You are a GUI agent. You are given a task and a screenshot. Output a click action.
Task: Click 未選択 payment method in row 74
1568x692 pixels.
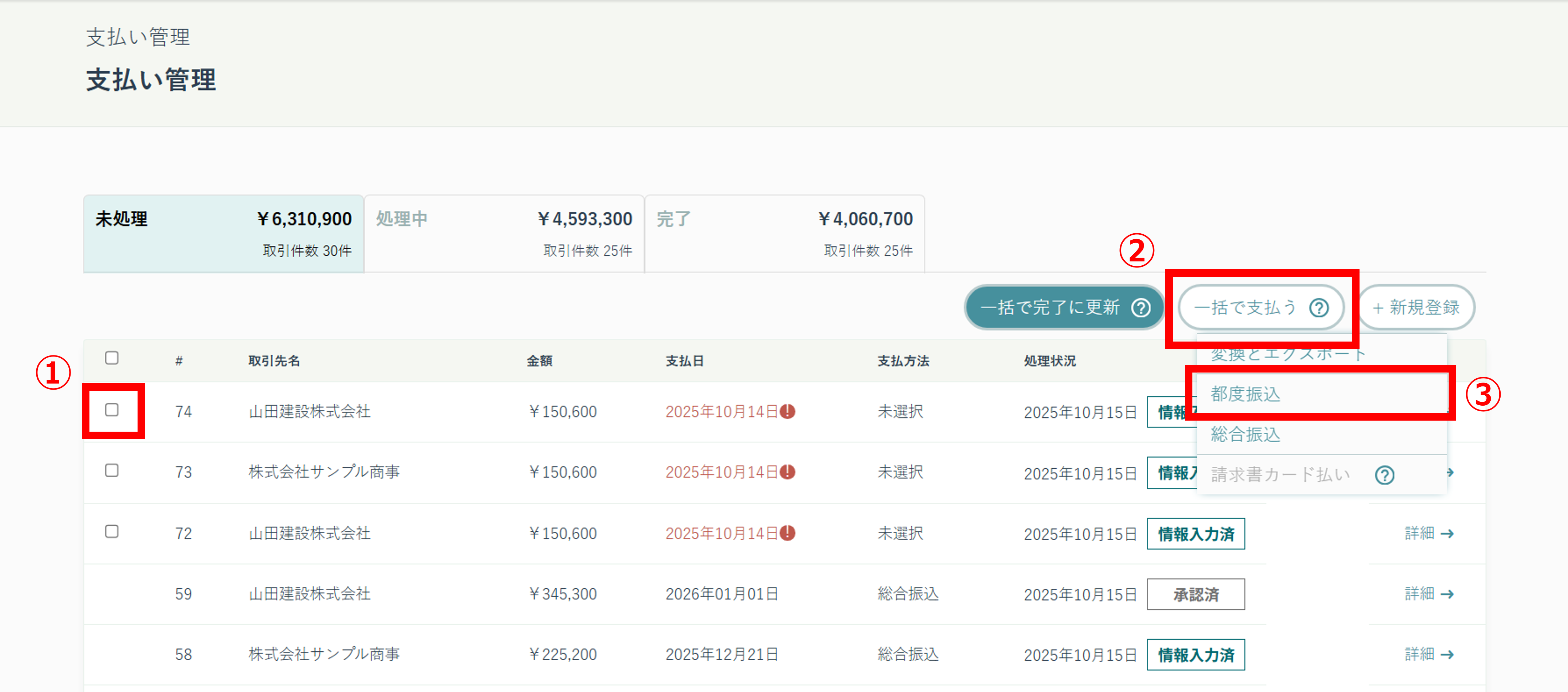click(900, 412)
